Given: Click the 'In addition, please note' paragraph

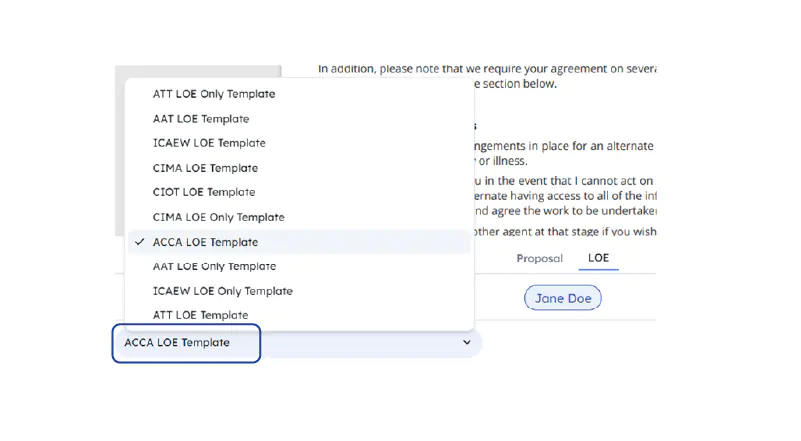Looking at the screenshot, I should (x=485, y=69).
